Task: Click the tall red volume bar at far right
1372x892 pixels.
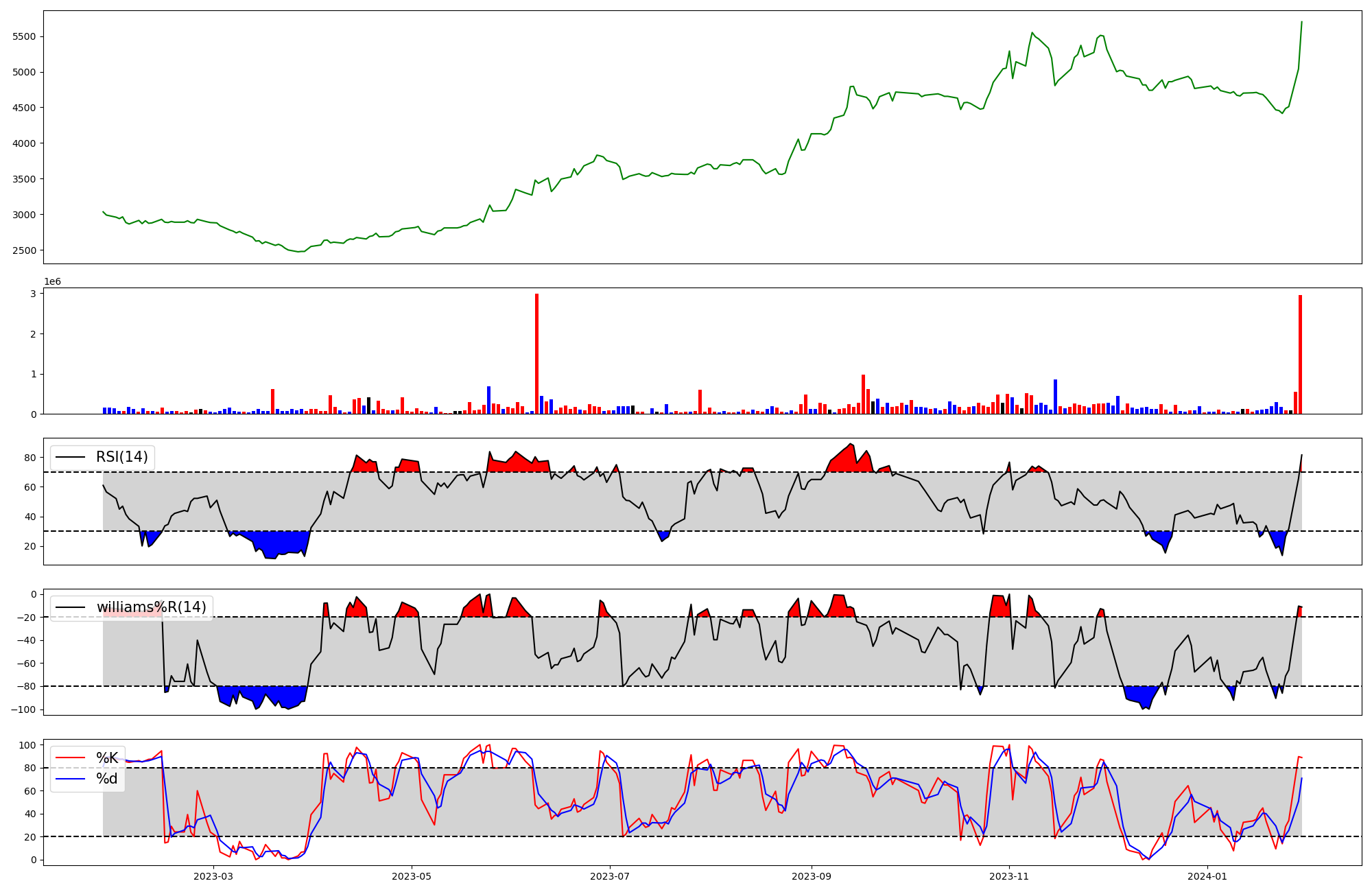Action: [x=1300, y=354]
